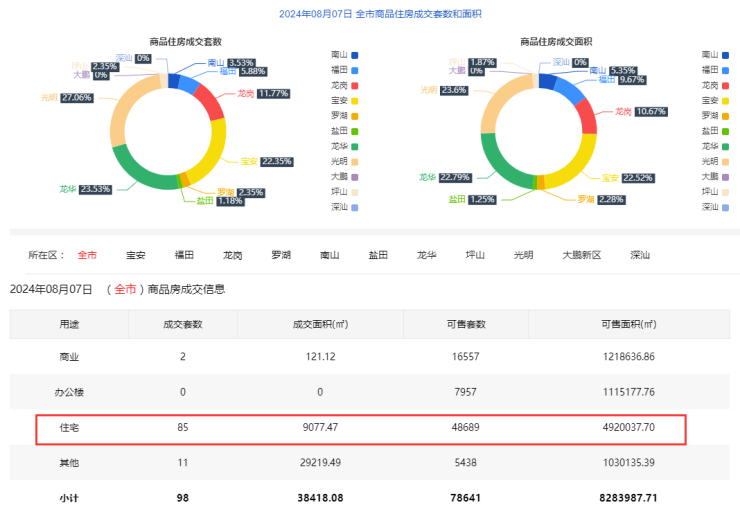Toggle 深汕 legend in the 成交套数 chart
The image size is (740, 523).
tap(343, 207)
